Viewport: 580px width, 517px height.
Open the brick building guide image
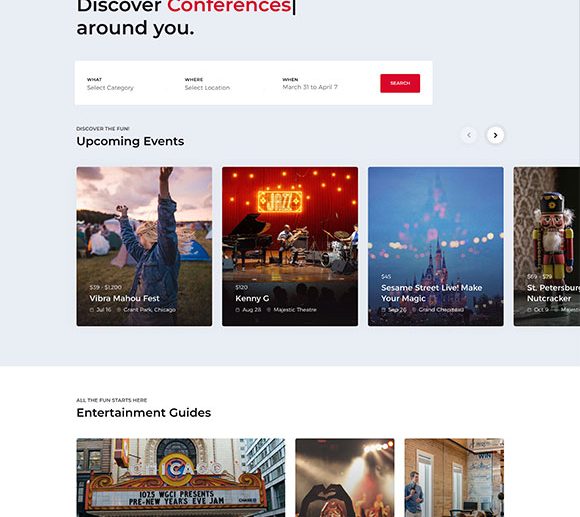point(454,477)
